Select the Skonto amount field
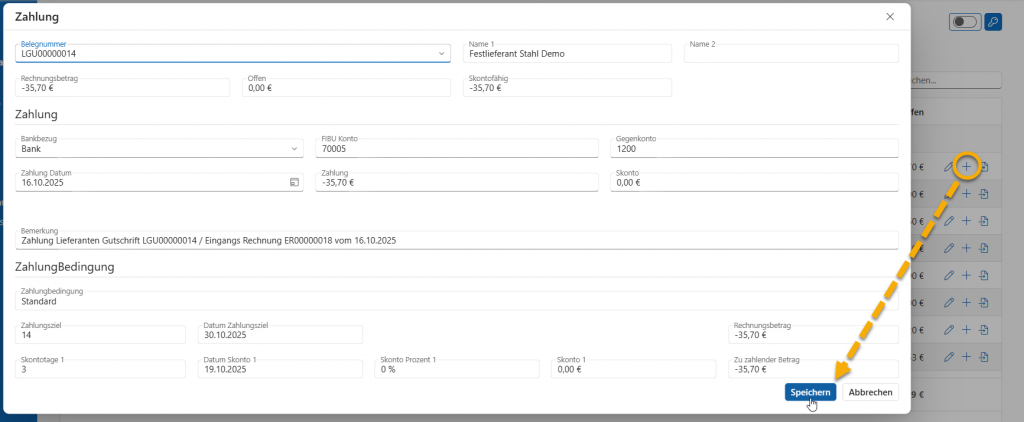Viewport: 1024px width, 422px height. point(755,182)
